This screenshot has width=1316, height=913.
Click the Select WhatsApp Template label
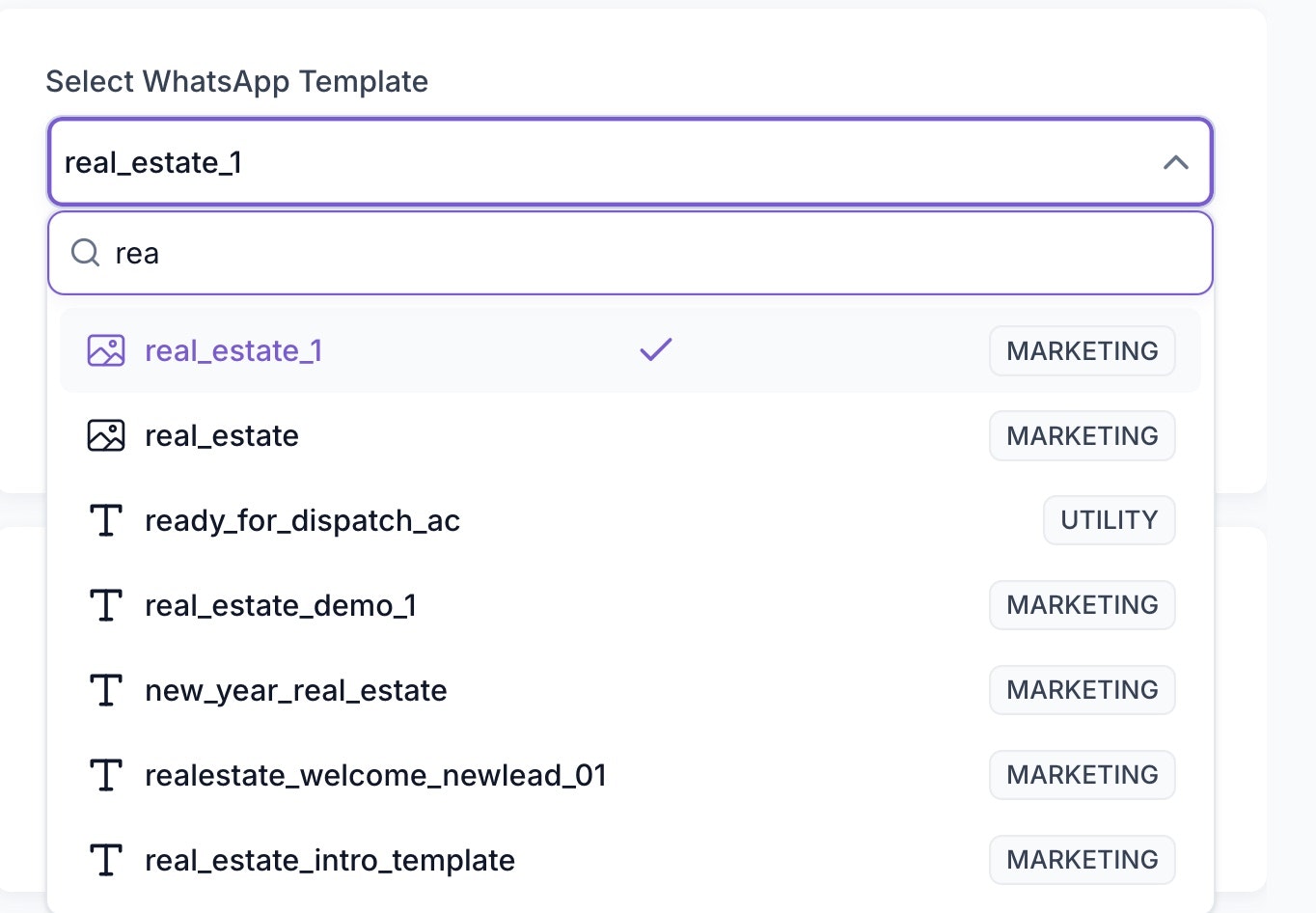237,82
